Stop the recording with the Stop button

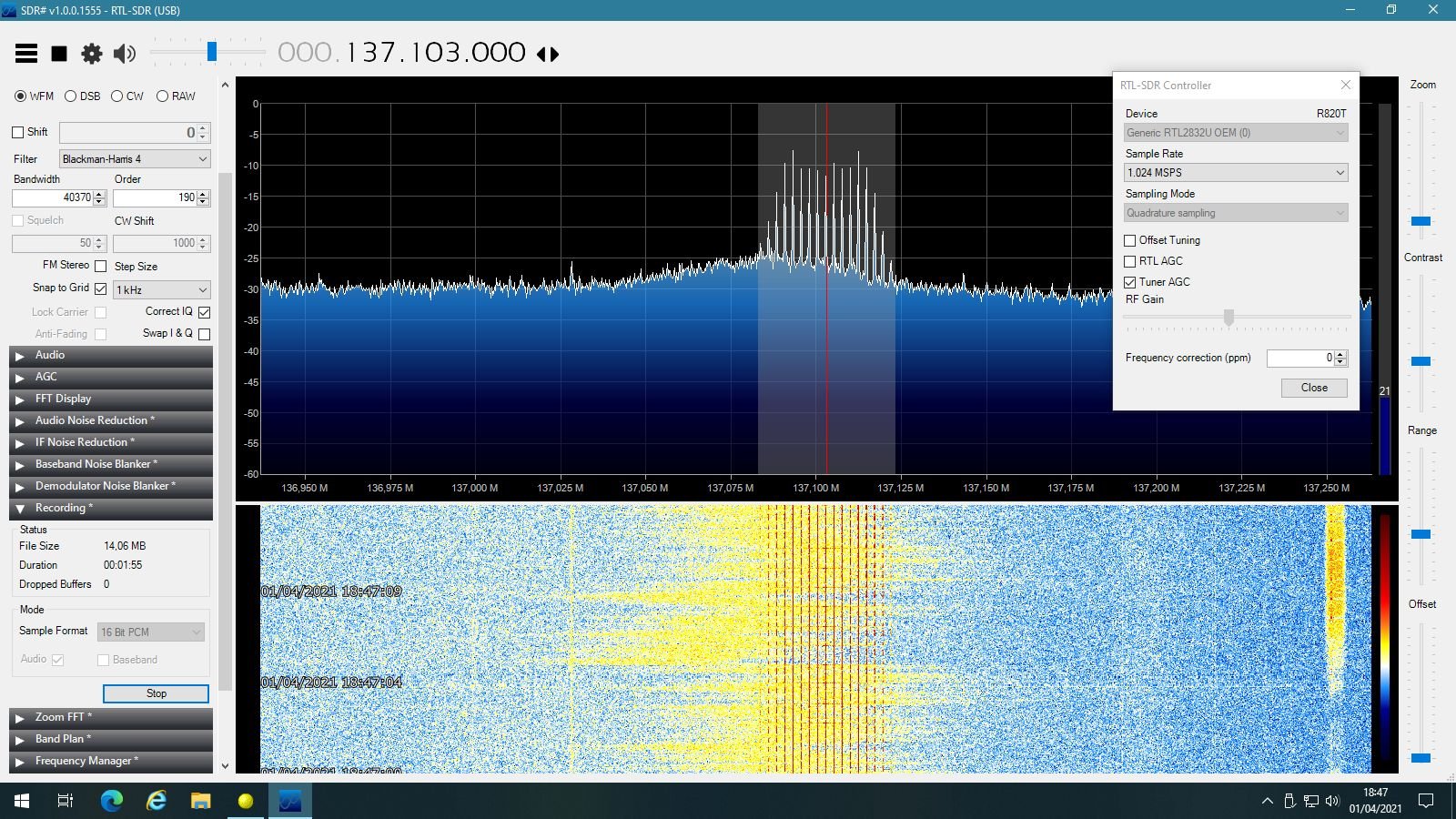[156, 693]
